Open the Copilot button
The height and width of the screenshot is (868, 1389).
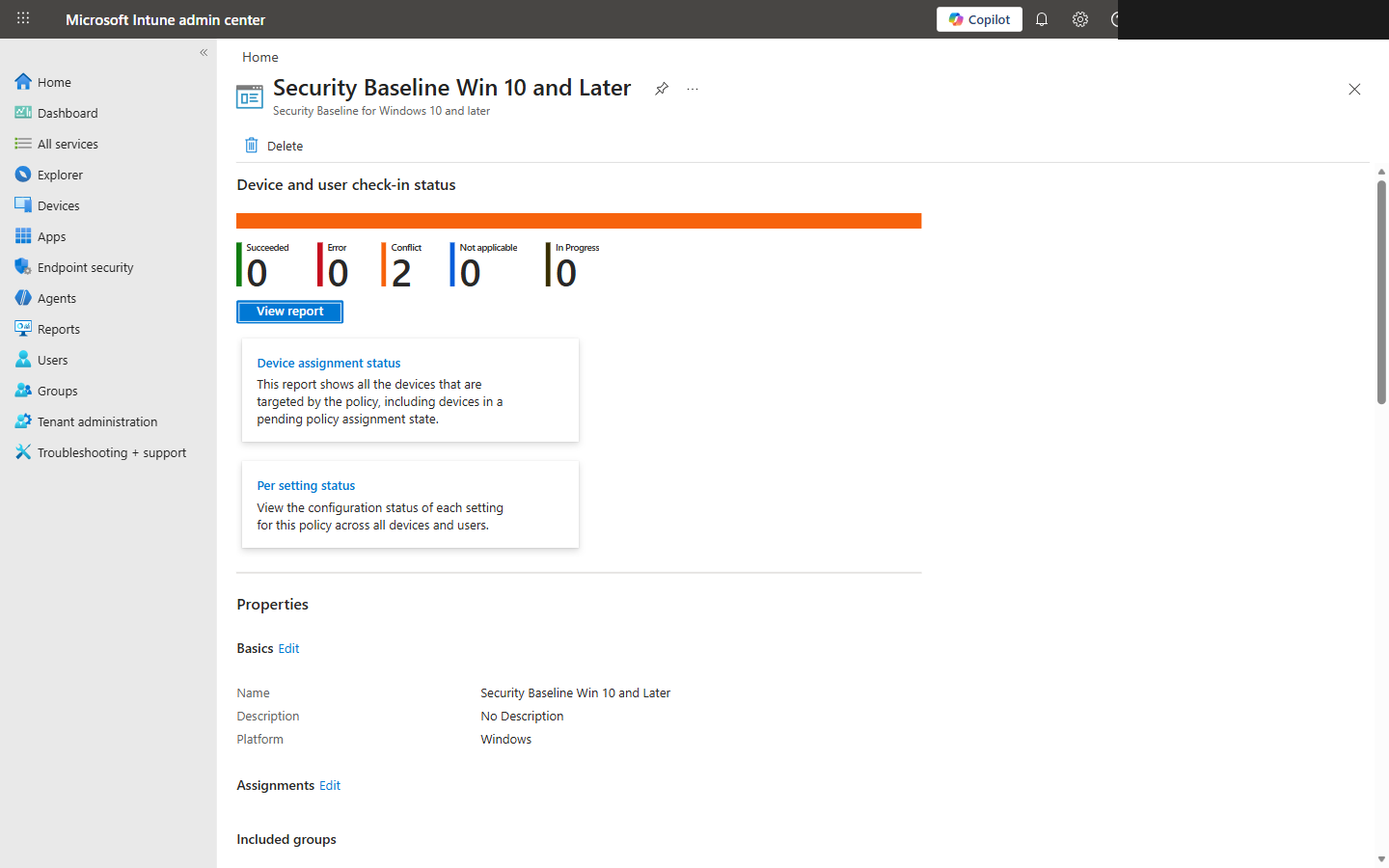pos(979,19)
